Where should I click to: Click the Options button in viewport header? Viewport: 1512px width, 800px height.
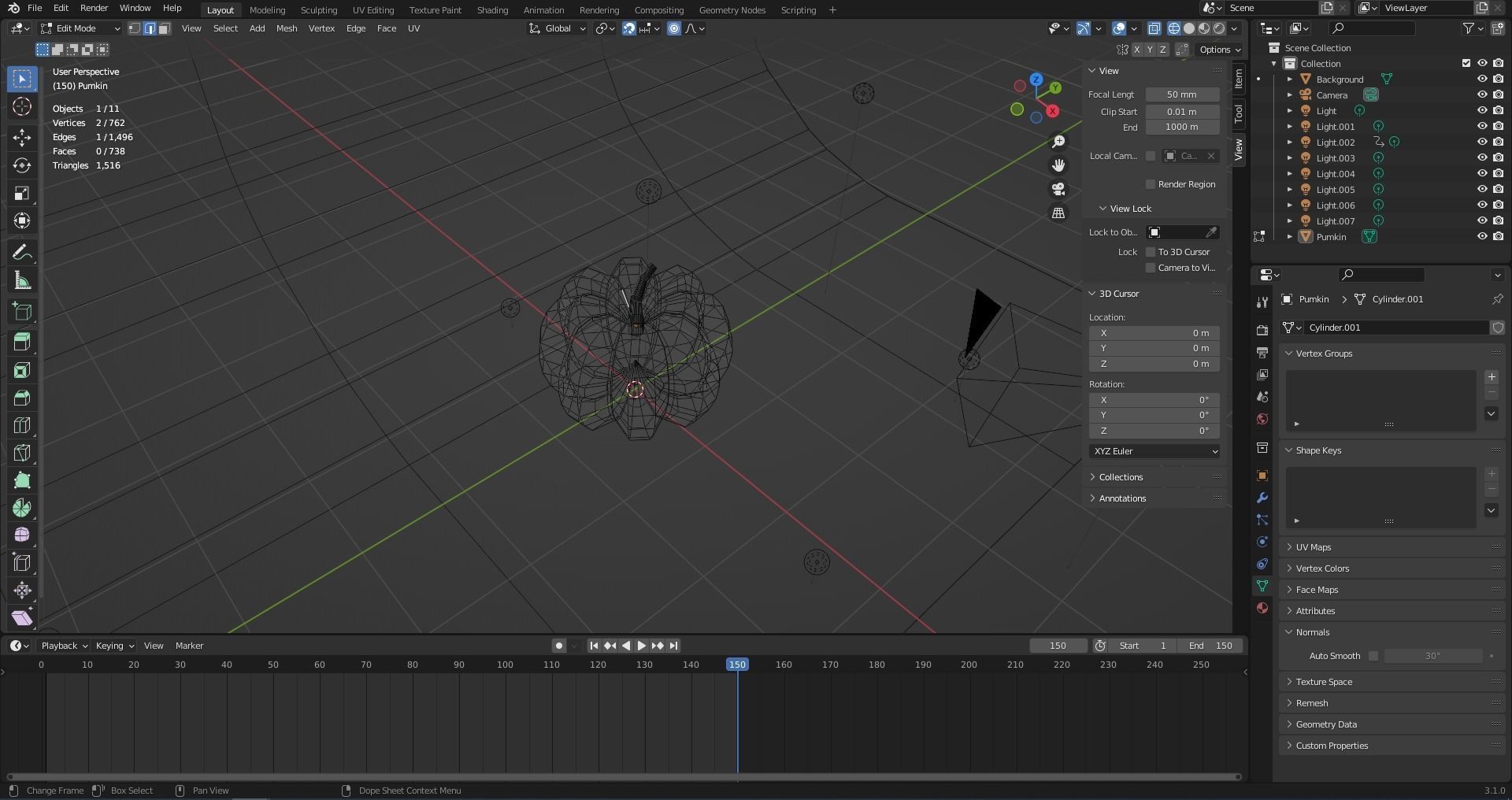[x=1220, y=50]
